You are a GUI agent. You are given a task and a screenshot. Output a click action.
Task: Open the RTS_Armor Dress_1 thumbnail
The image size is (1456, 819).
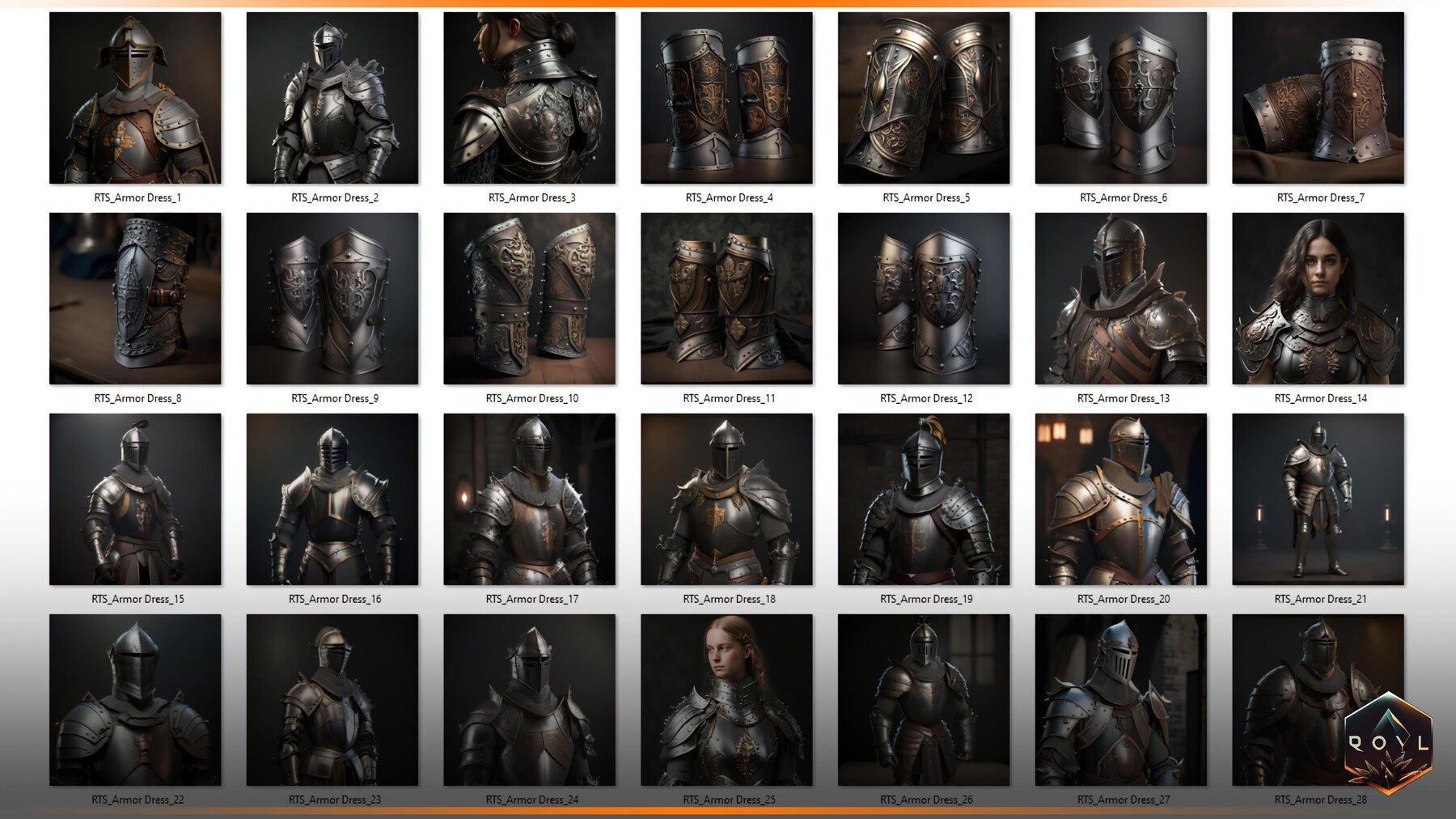tap(135, 99)
